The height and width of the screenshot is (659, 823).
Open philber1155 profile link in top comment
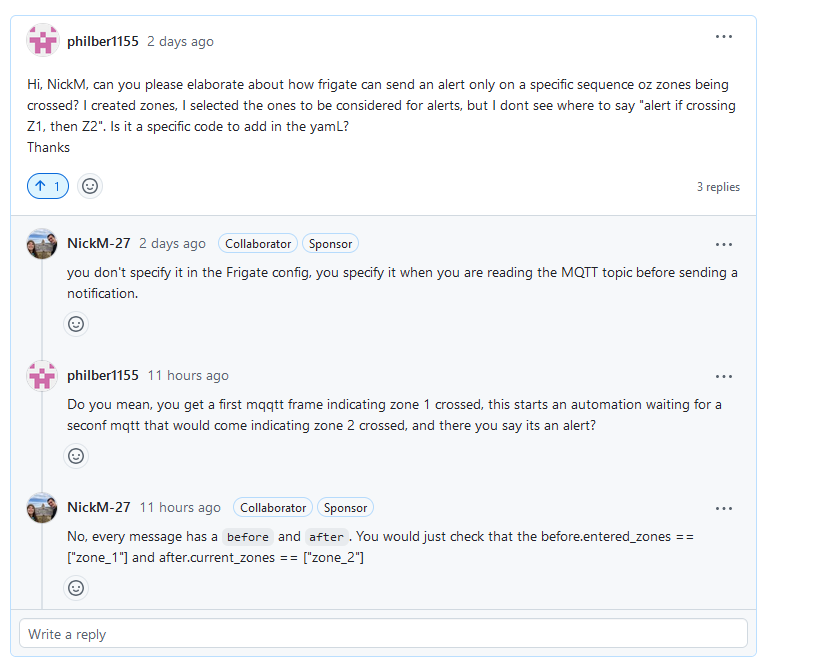[103, 41]
